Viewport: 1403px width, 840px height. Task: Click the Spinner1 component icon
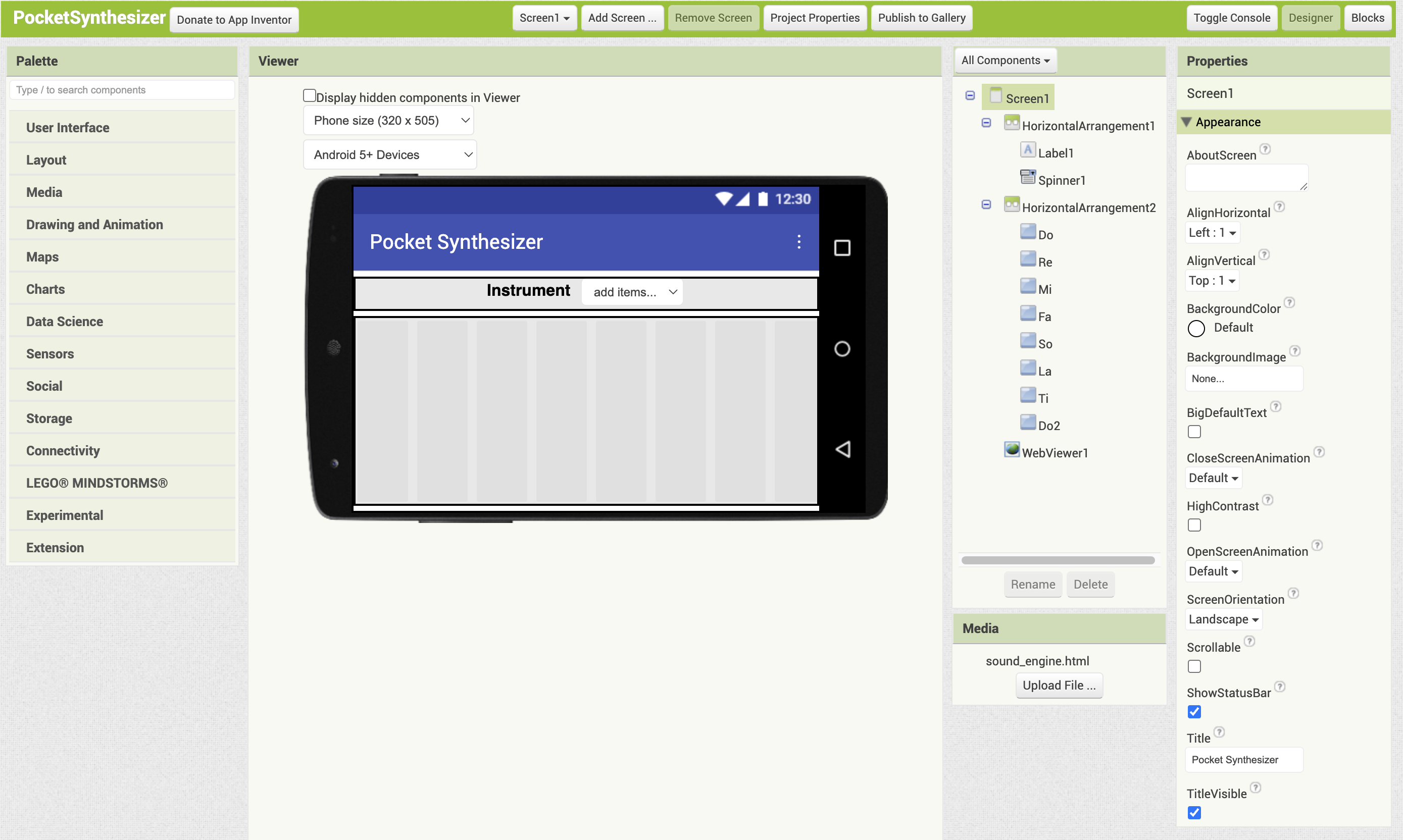coord(1028,178)
